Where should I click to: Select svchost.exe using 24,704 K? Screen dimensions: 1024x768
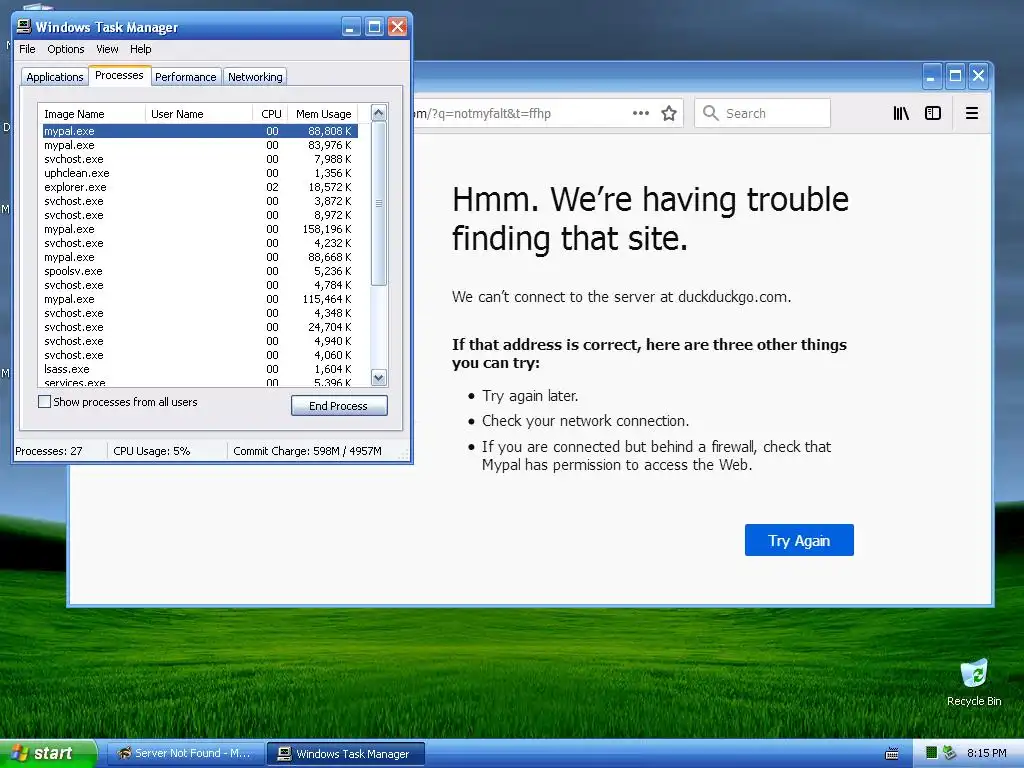[200, 327]
